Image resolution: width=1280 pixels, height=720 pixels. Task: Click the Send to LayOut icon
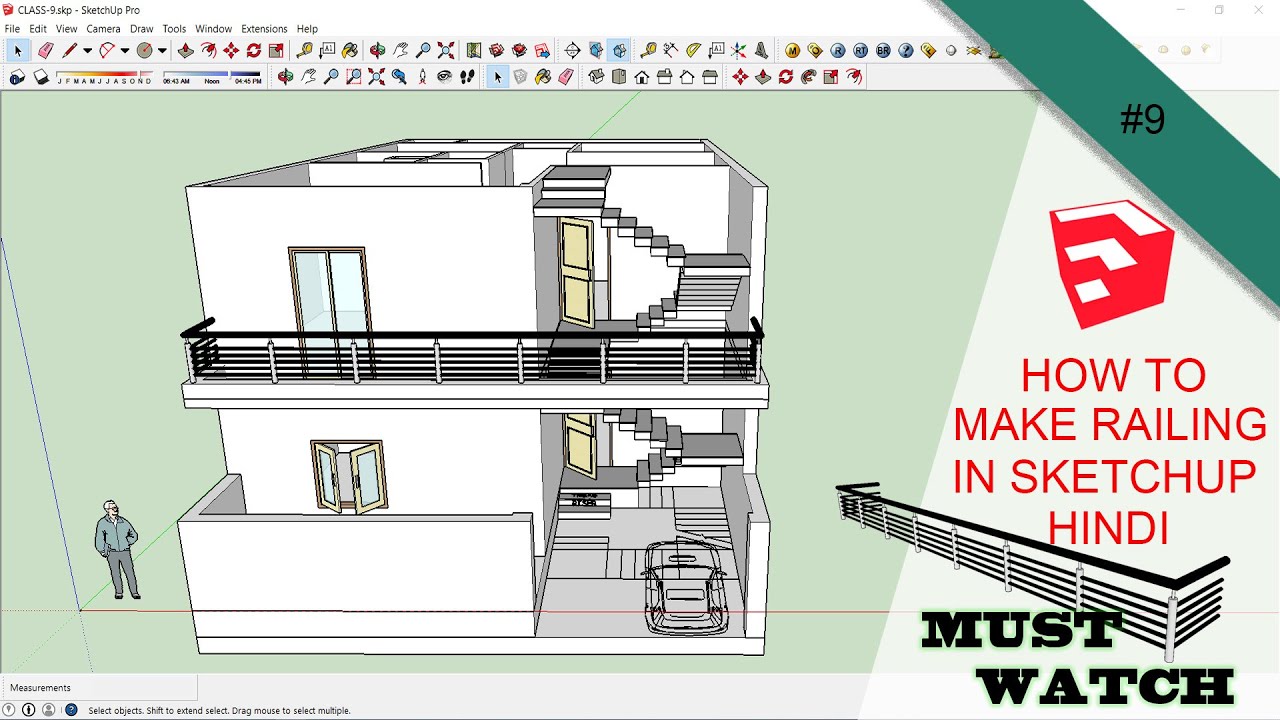542,50
